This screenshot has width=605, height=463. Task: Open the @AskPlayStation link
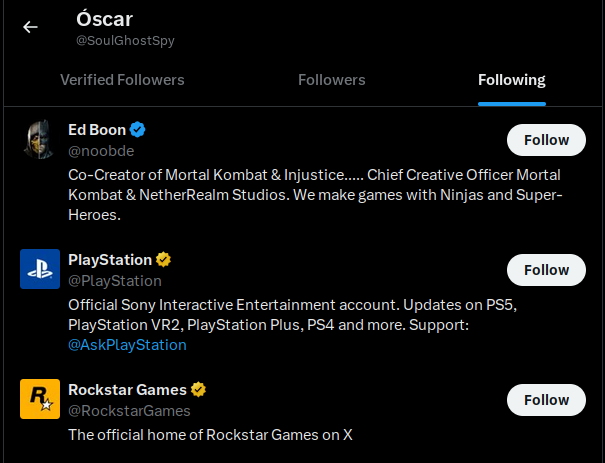(x=127, y=345)
